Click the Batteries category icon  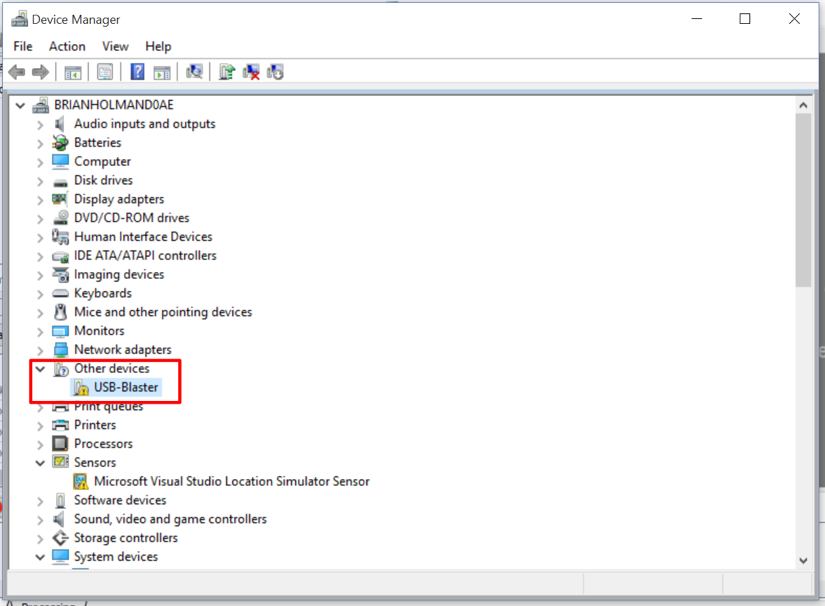tap(60, 143)
